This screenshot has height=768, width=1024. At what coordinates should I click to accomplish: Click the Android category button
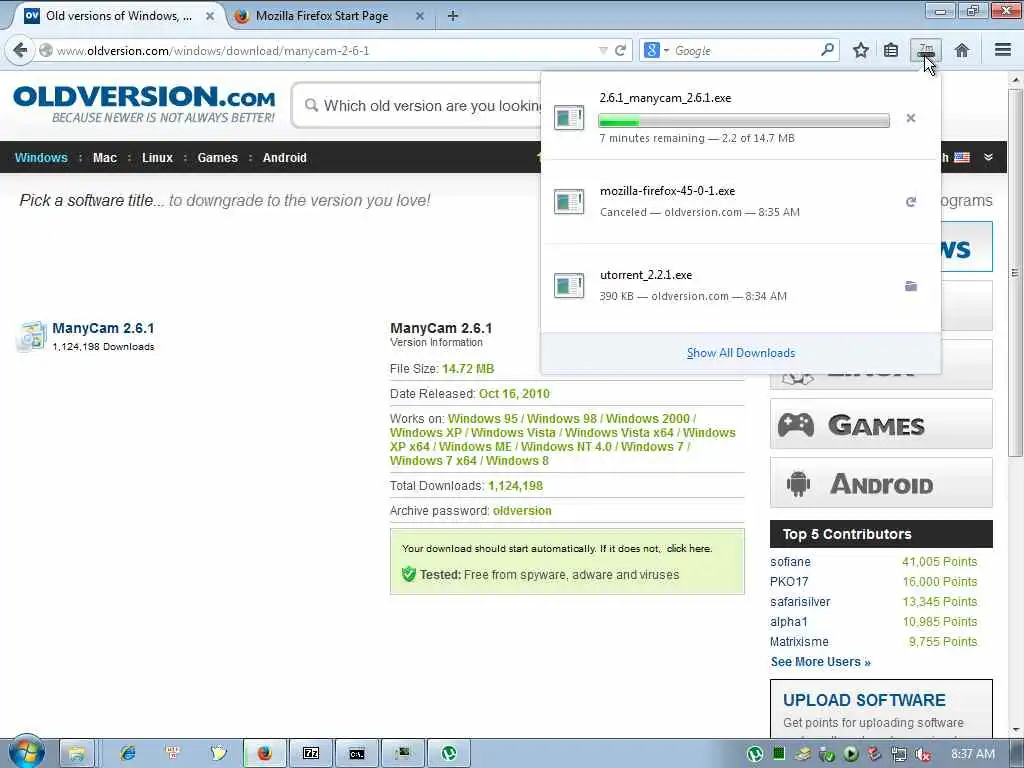pyautogui.click(x=881, y=483)
